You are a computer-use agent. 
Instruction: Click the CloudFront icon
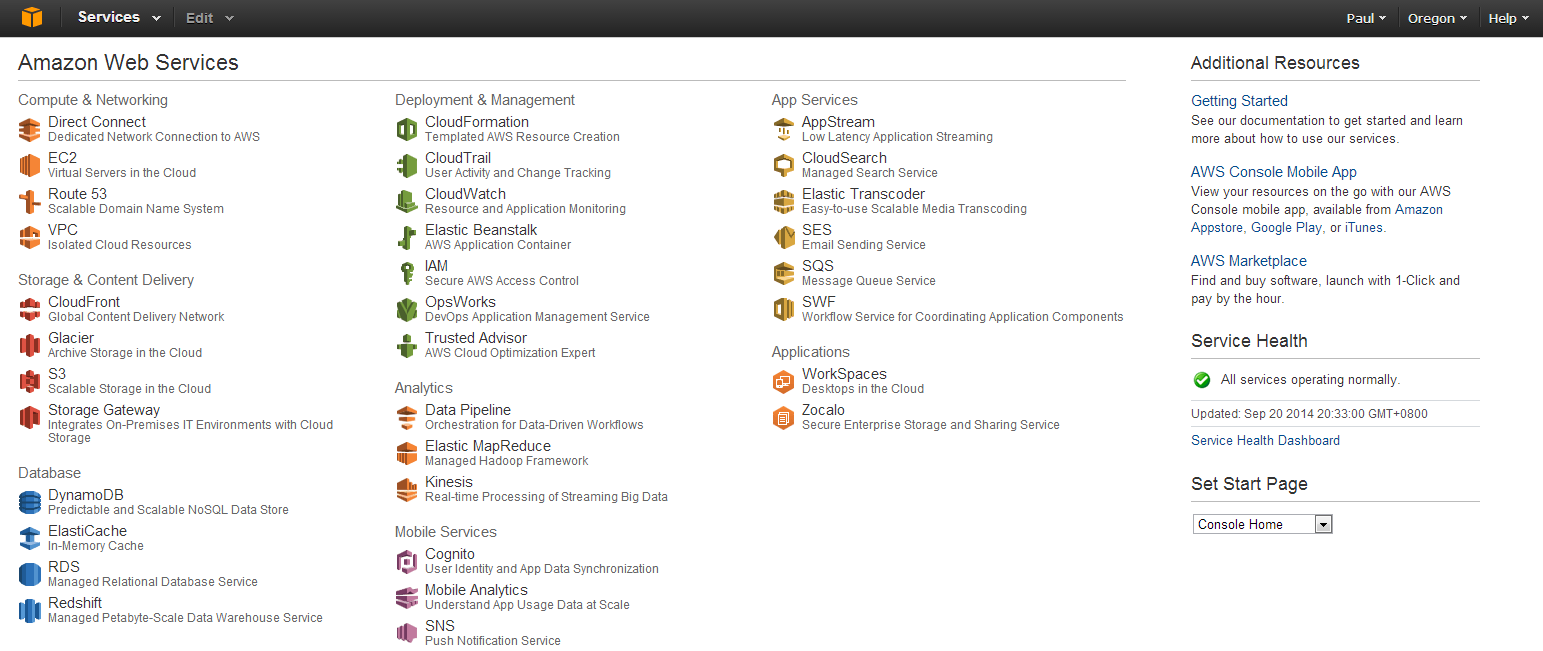pyautogui.click(x=30, y=310)
